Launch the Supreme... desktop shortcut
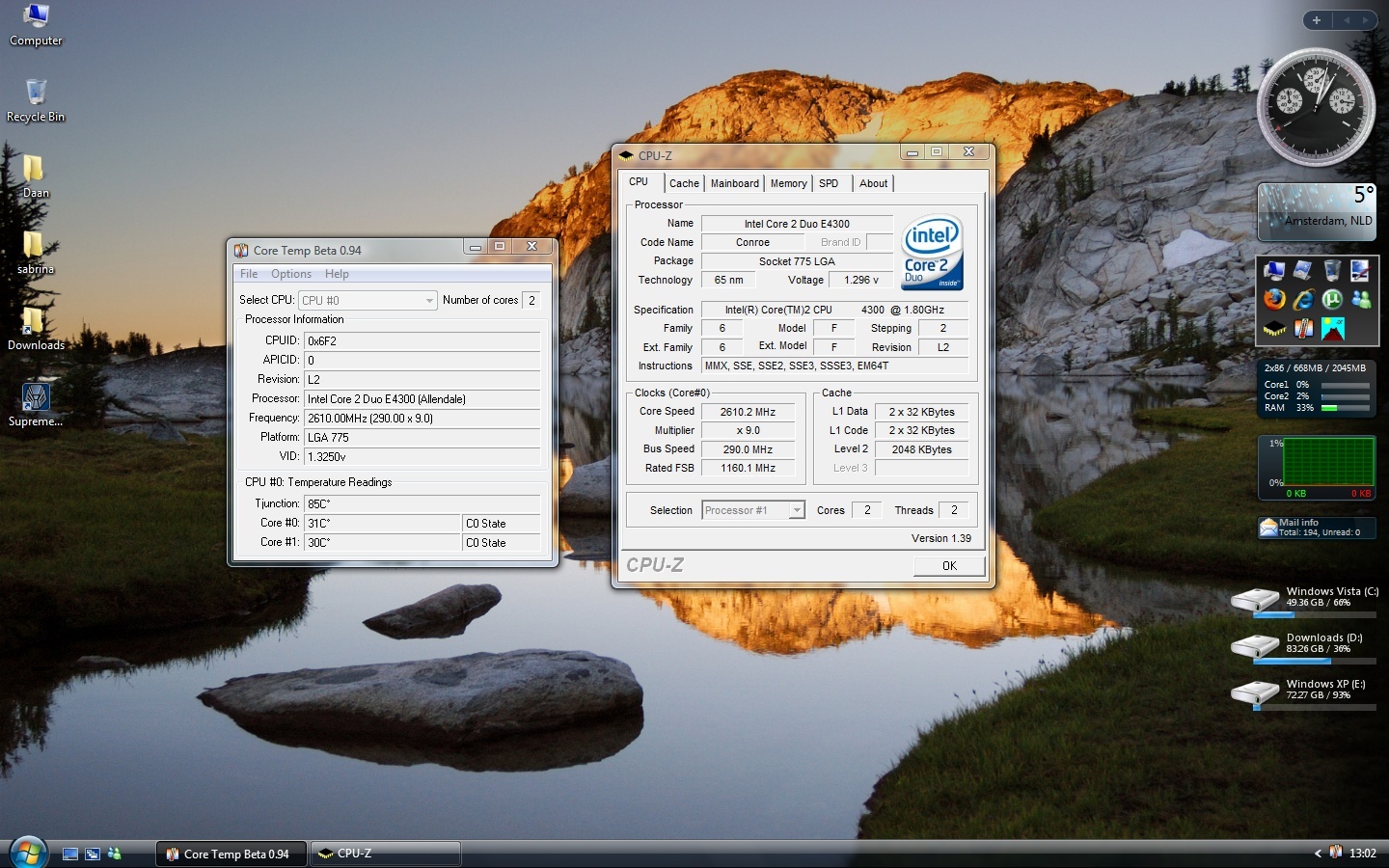 [36, 405]
